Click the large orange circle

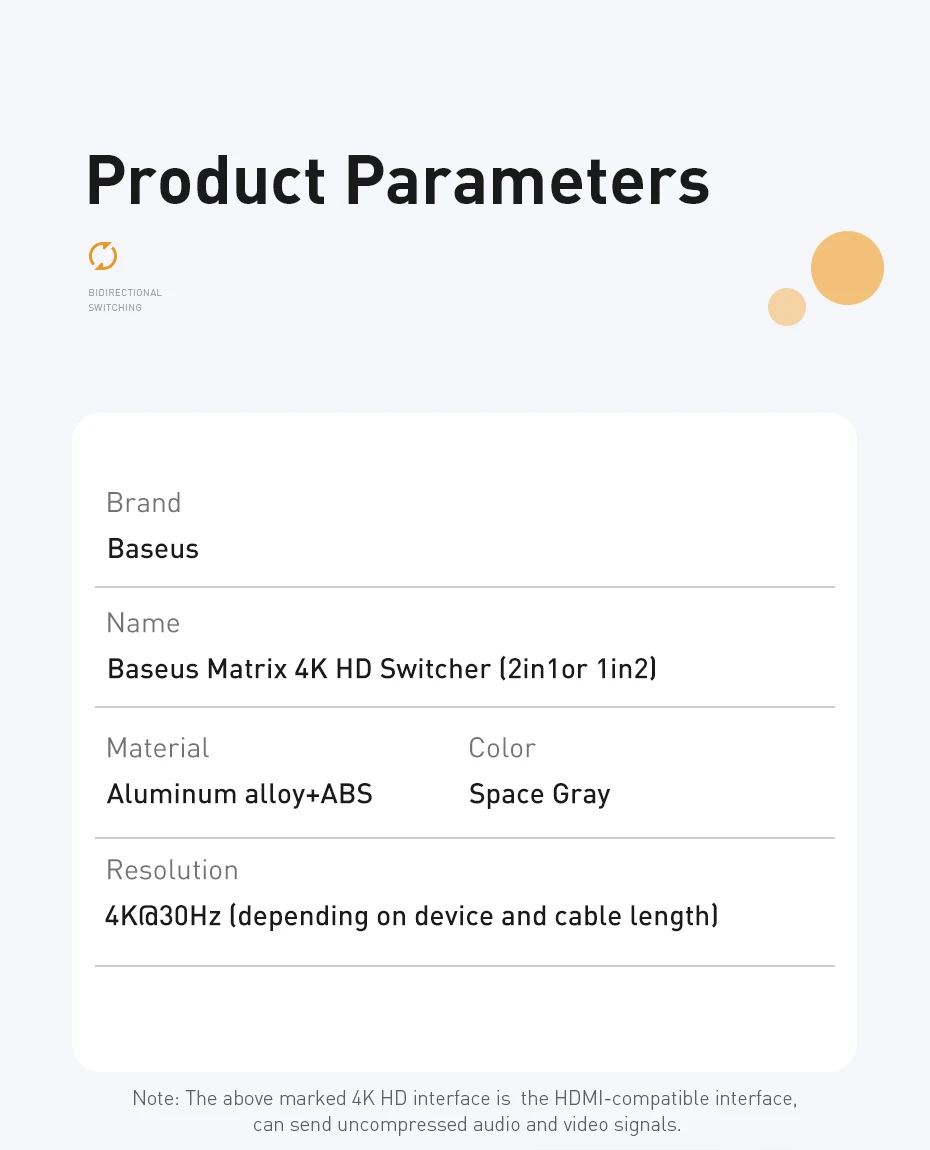(x=847, y=268)
